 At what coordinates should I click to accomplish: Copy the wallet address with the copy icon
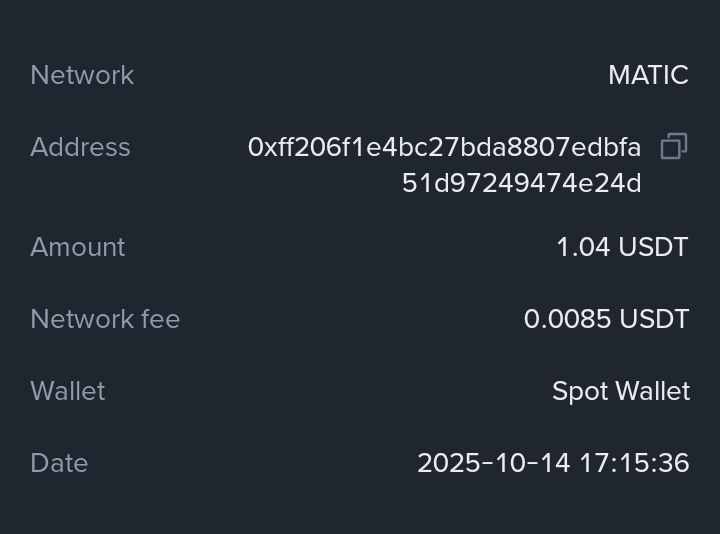674,147
